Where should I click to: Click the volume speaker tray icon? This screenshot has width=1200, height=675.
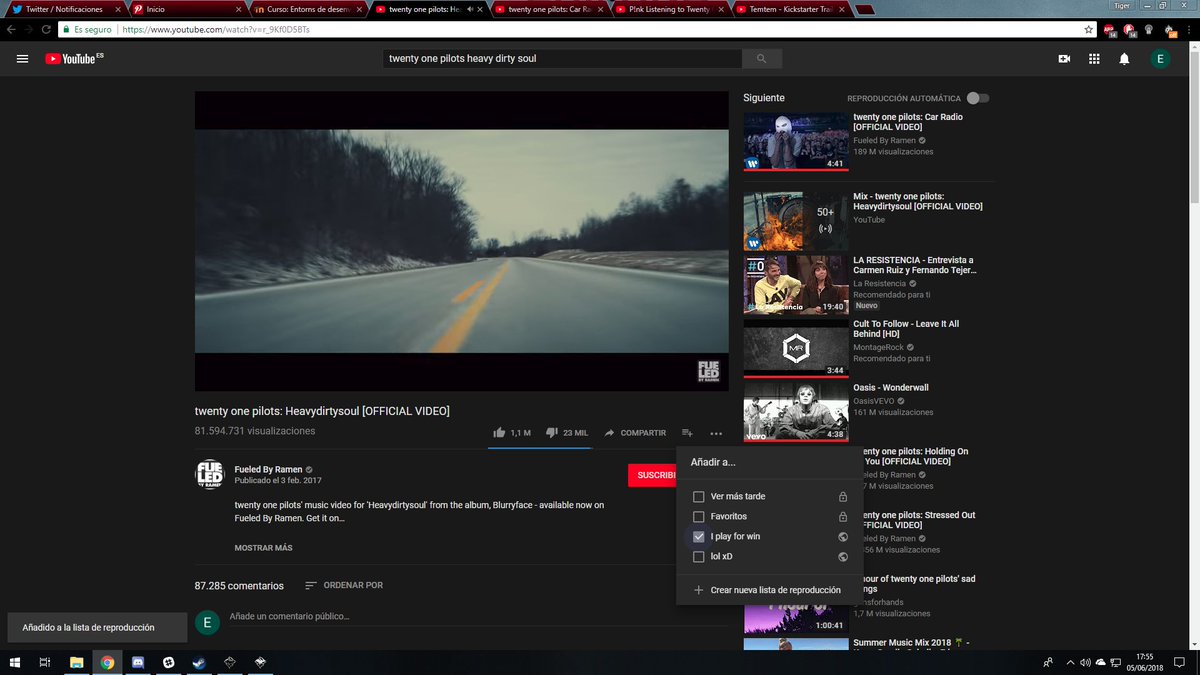click(x=1085, y=662)
